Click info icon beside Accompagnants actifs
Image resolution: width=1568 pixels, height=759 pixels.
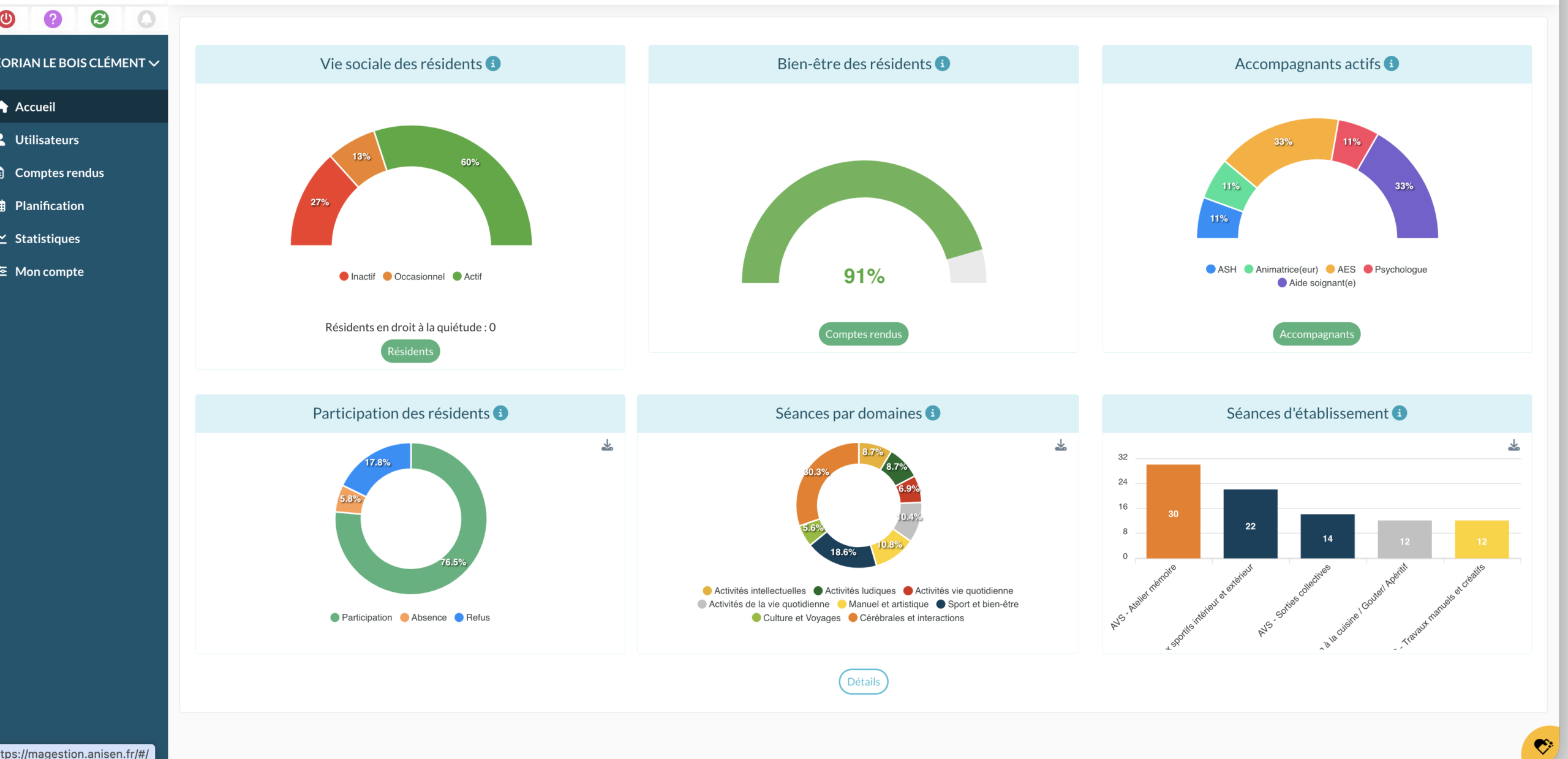(x=1392, y=64)
